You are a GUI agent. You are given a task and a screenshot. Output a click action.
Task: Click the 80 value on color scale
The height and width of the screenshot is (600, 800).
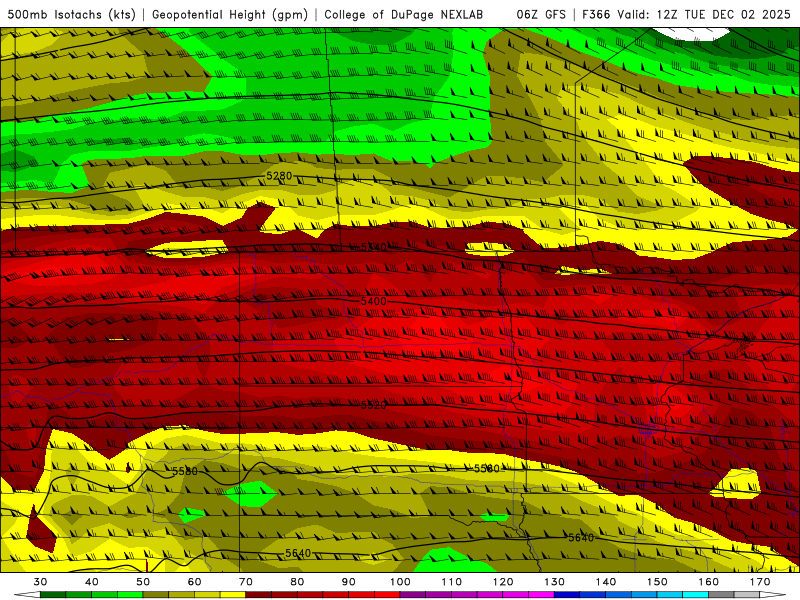297,582
